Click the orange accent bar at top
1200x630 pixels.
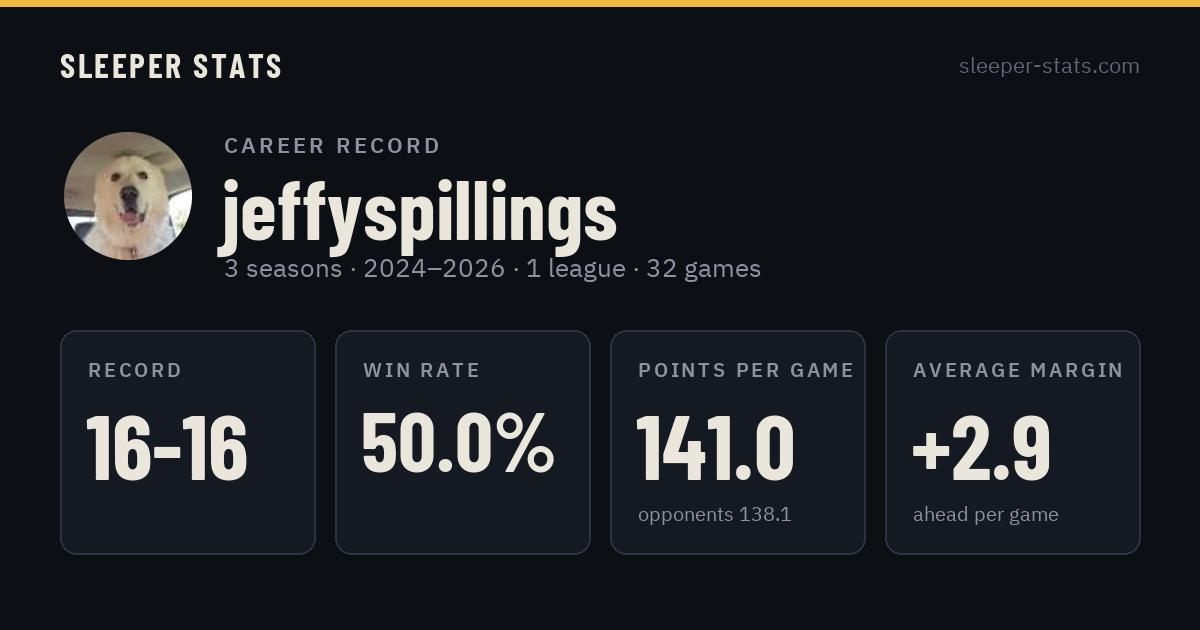pos(600,3)
